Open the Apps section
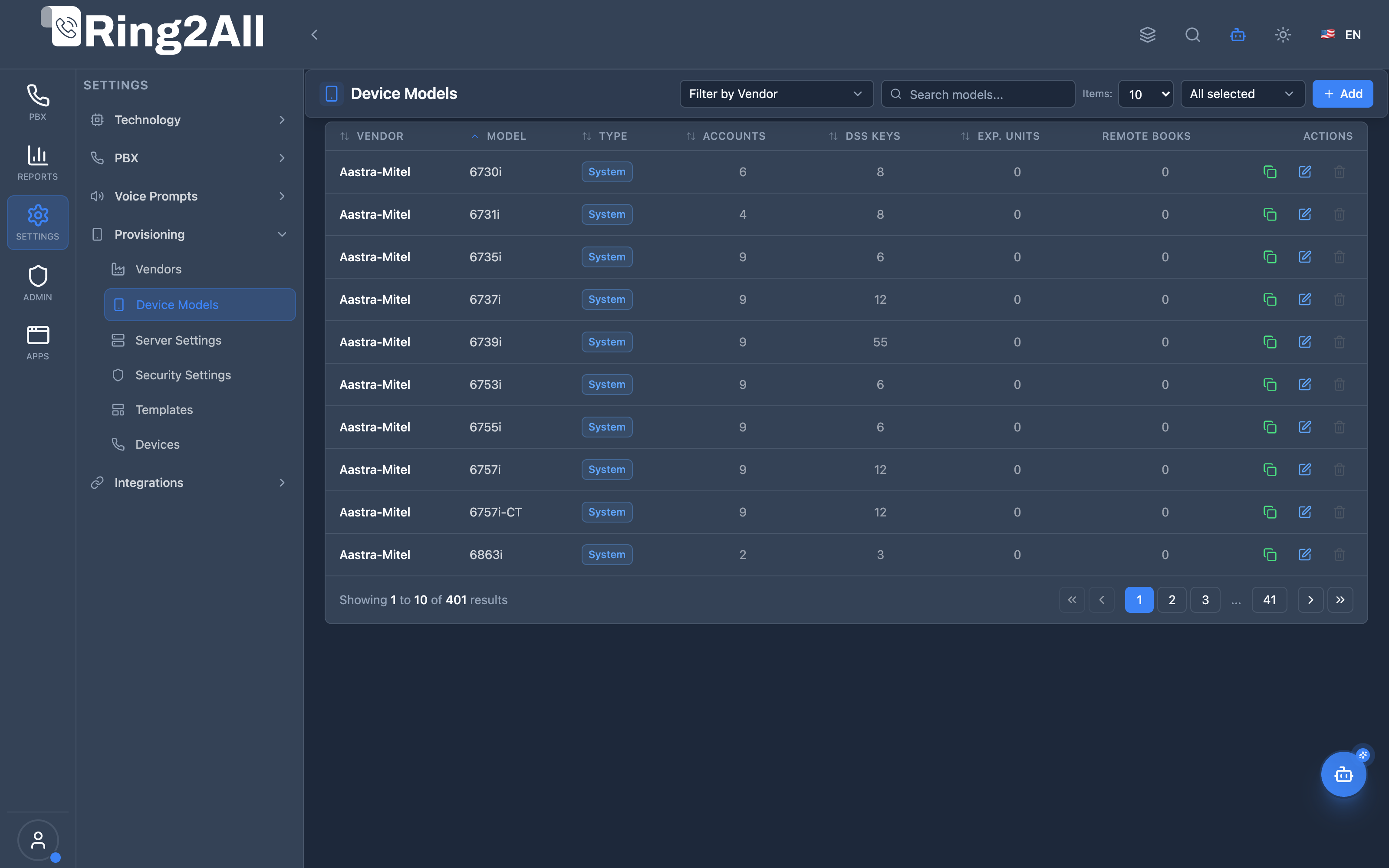The height and width of the screenshot is (868, 1389). tap(37, 343)
